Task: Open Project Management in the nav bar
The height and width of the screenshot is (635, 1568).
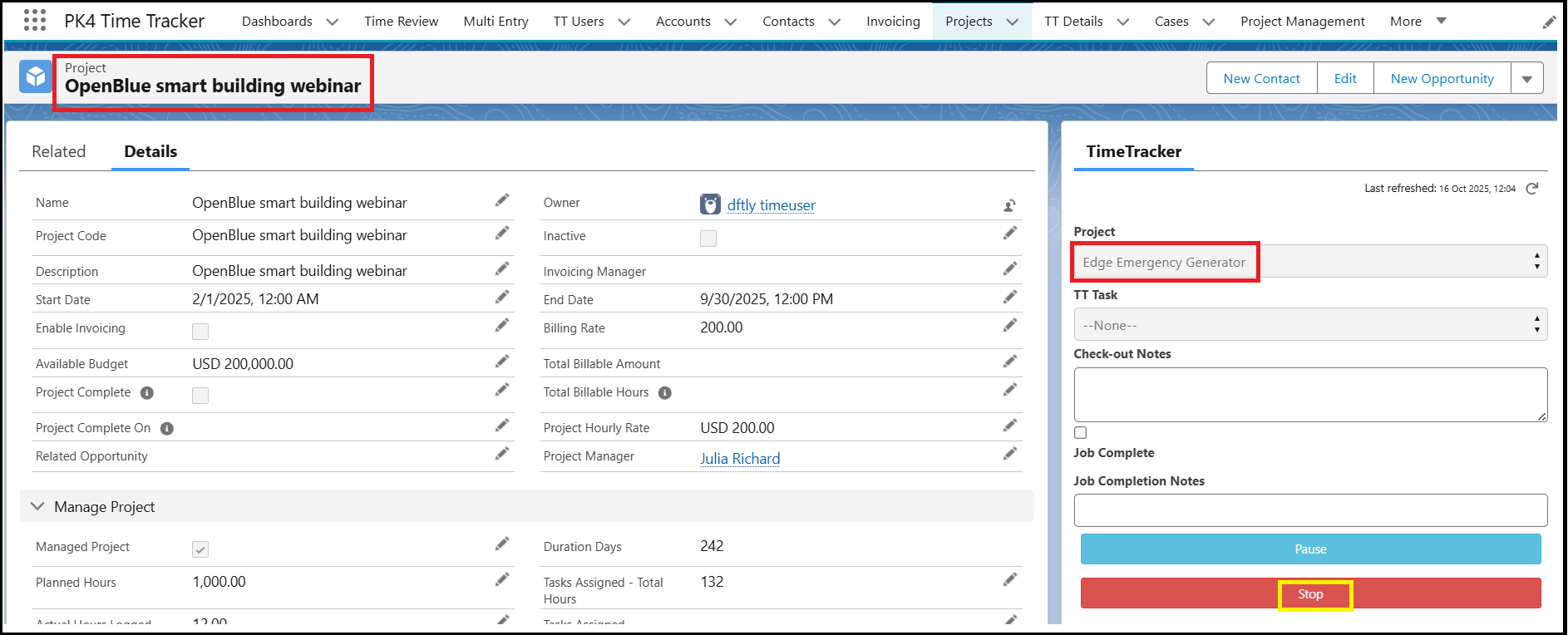Action: coord(1303,22)
